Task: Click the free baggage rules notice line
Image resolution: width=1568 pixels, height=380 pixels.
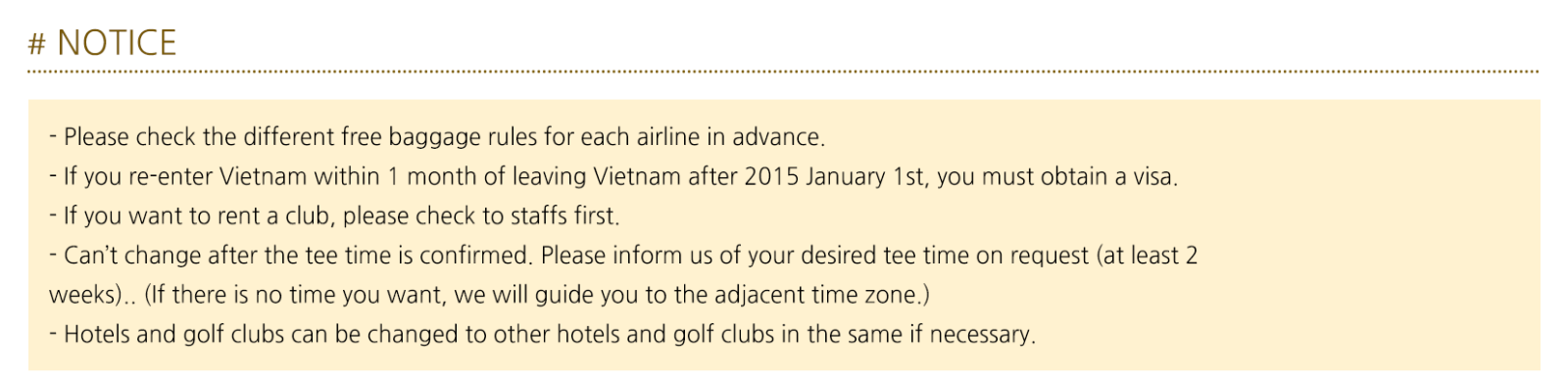Action: coord(437,137)
